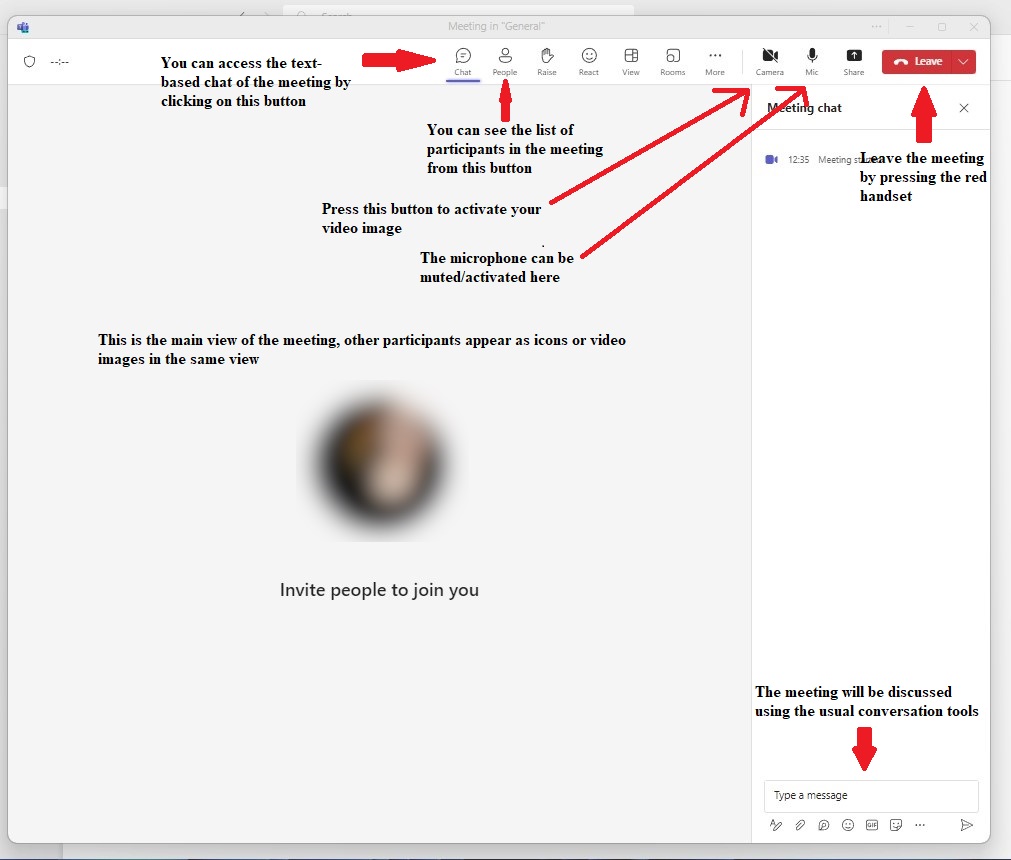Open more chat compose options ellipsis
Viewport: 1011px width, 860px height.
[920, 825]
